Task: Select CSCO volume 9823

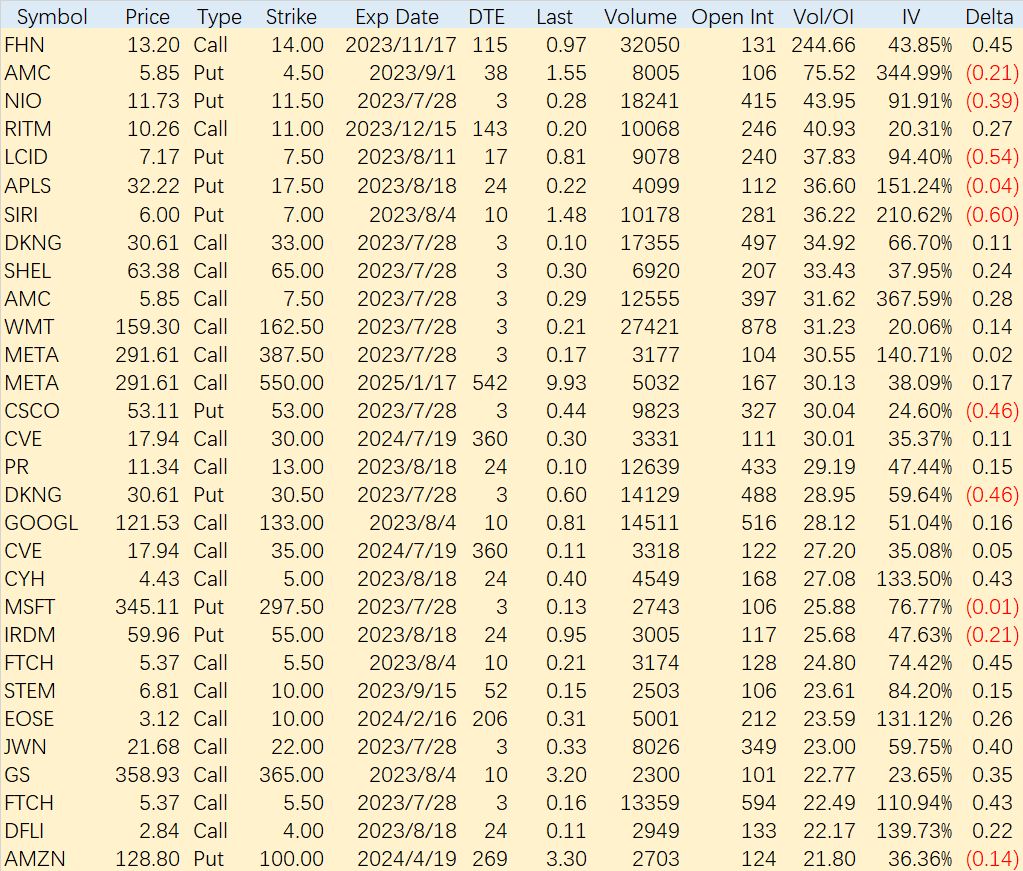Action: pyautogui.click(x=656, y=411)
